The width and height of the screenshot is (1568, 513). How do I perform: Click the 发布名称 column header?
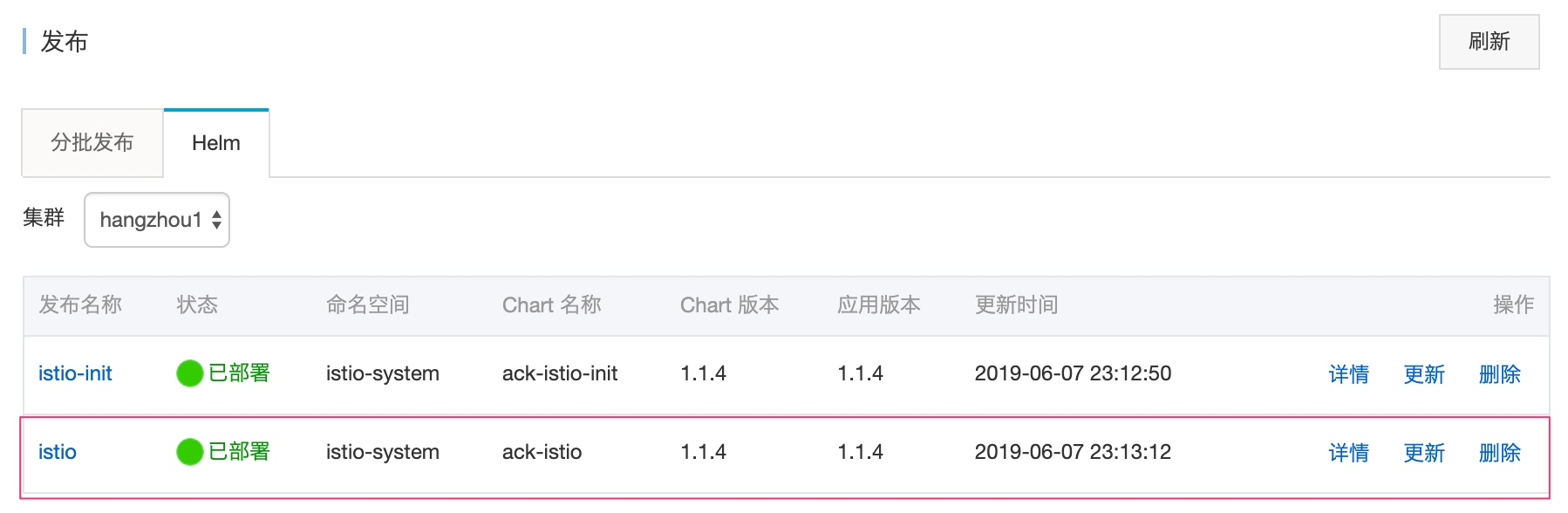(x=80, y=304)
